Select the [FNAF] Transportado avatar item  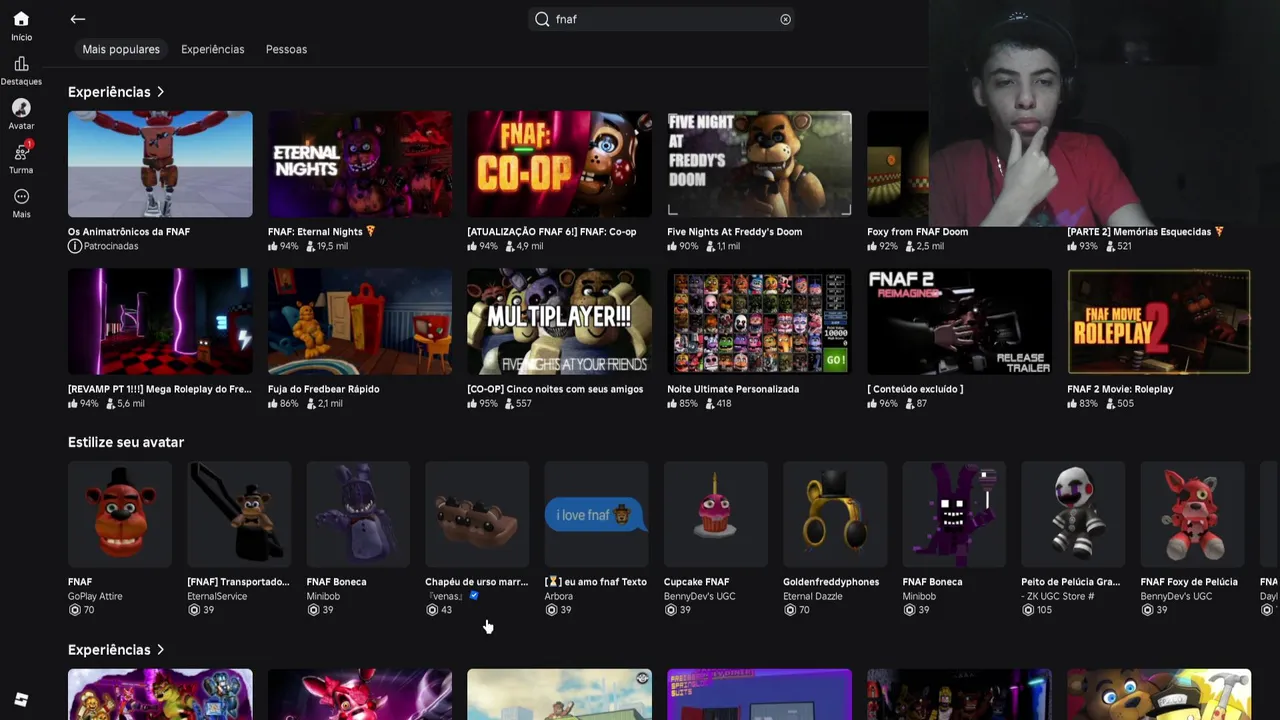tap(239, 514)
